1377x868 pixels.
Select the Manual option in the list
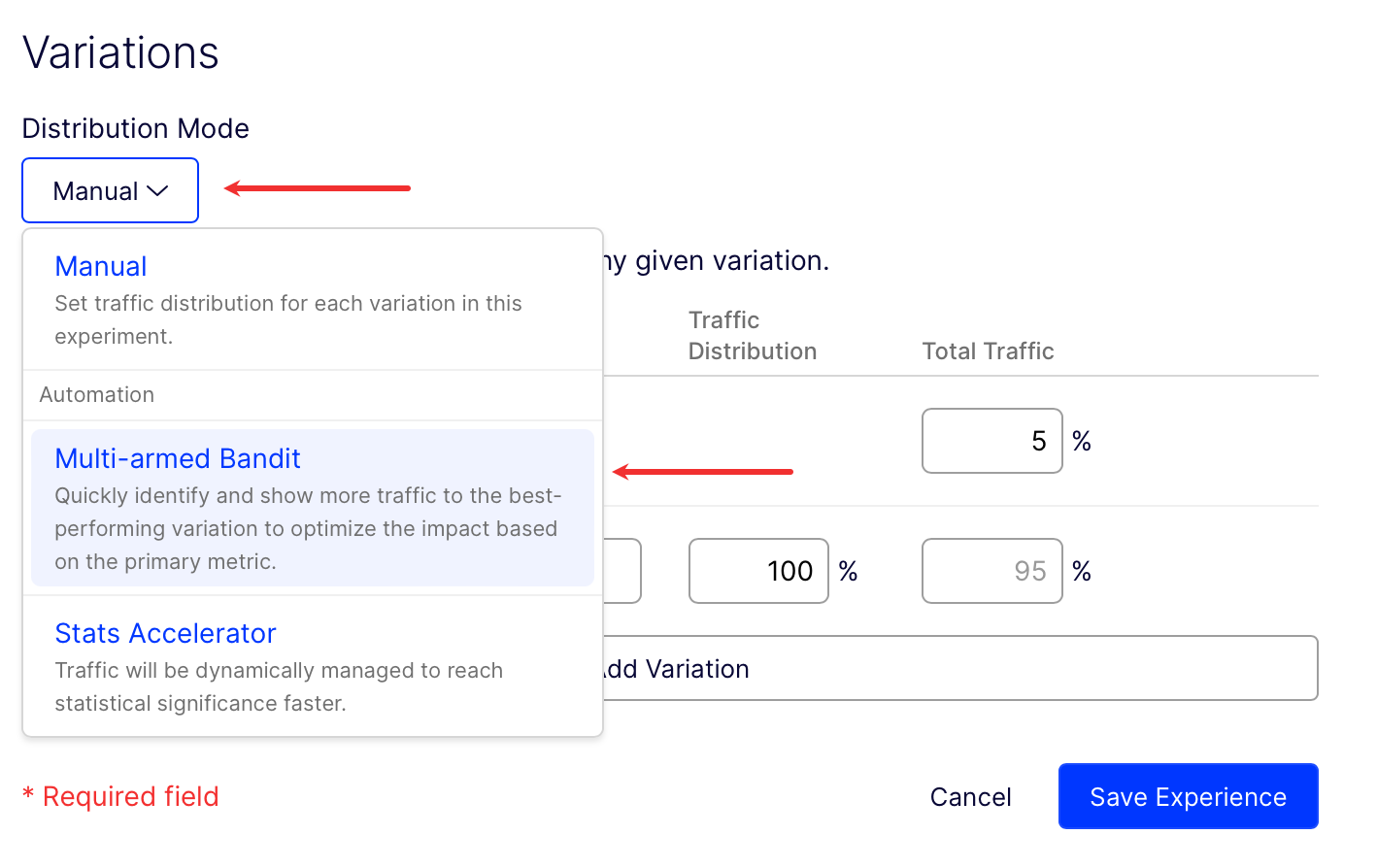click(101, 266)
